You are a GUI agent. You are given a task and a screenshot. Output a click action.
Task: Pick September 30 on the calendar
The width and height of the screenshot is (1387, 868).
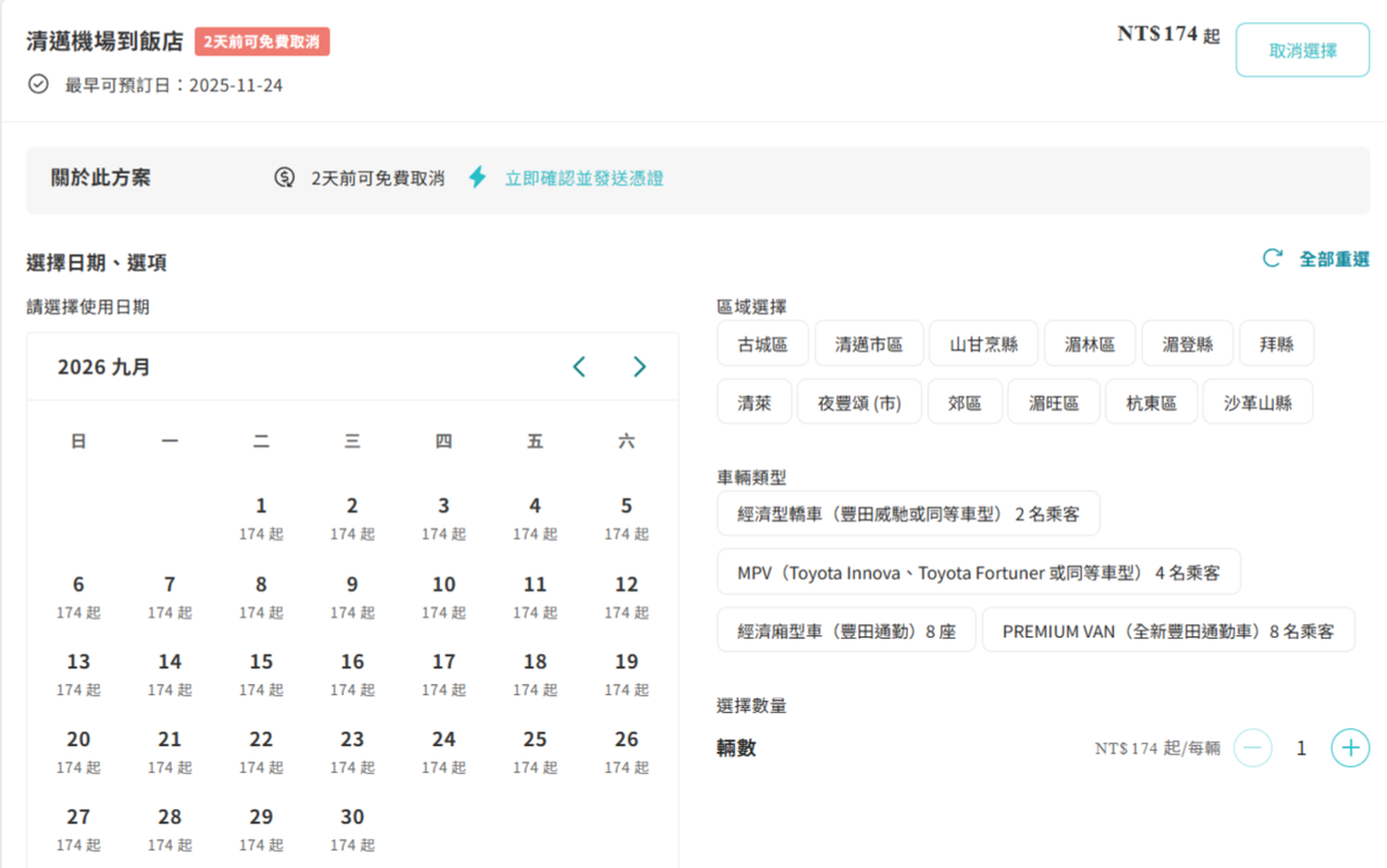tap(352, 828)
